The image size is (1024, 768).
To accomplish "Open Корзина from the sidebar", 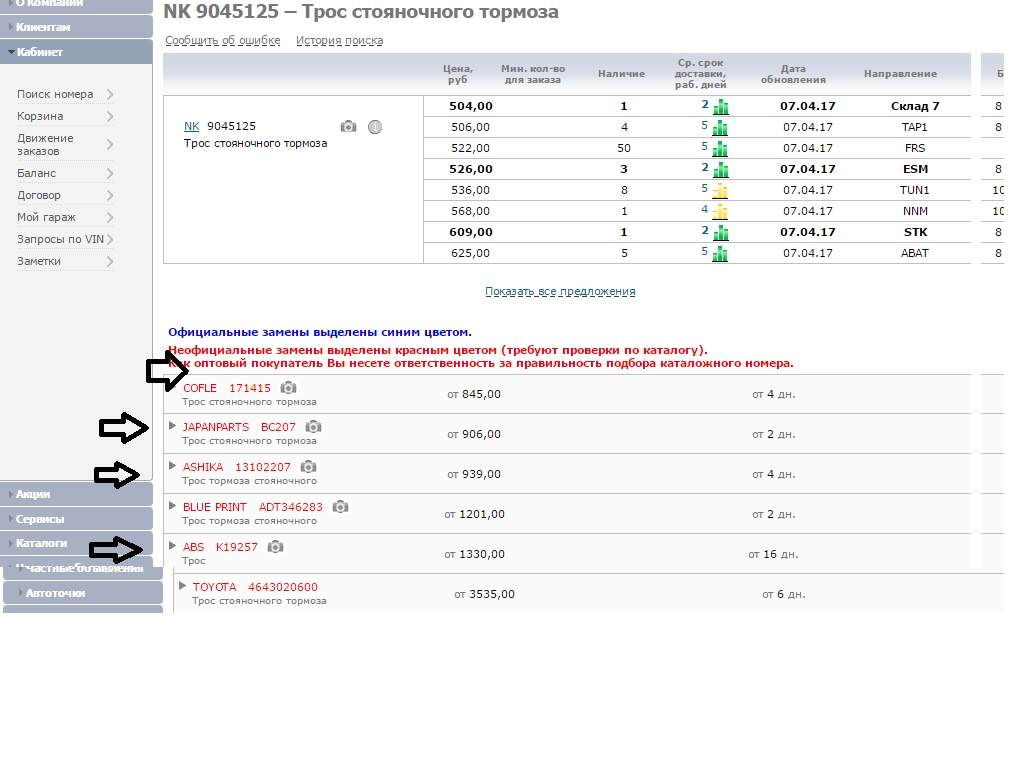I will pos(40,116).
